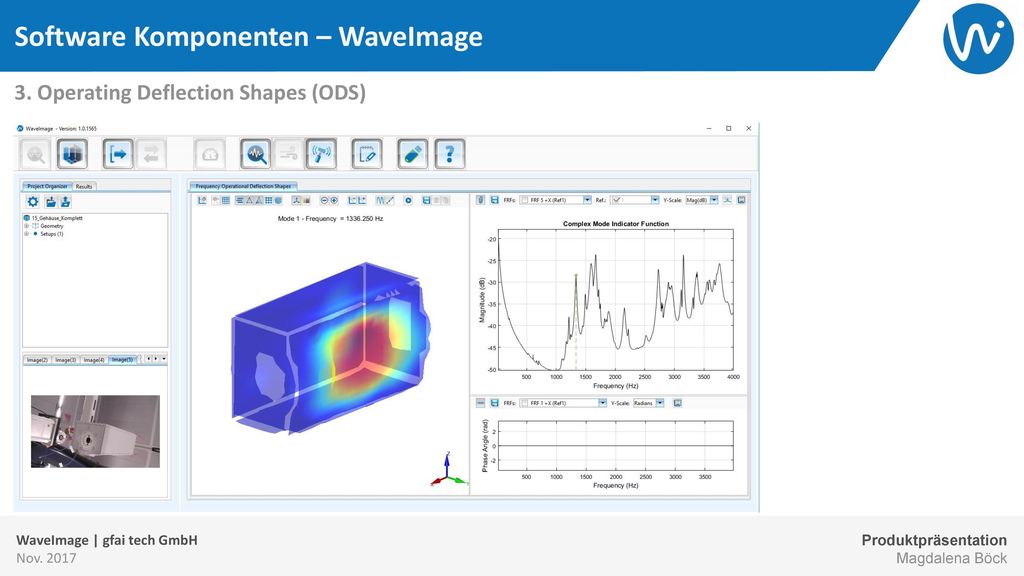Click the greyed-out wind flow toolbar button
The width and height of the screenshot is (1024, 576).
(288, 154)
